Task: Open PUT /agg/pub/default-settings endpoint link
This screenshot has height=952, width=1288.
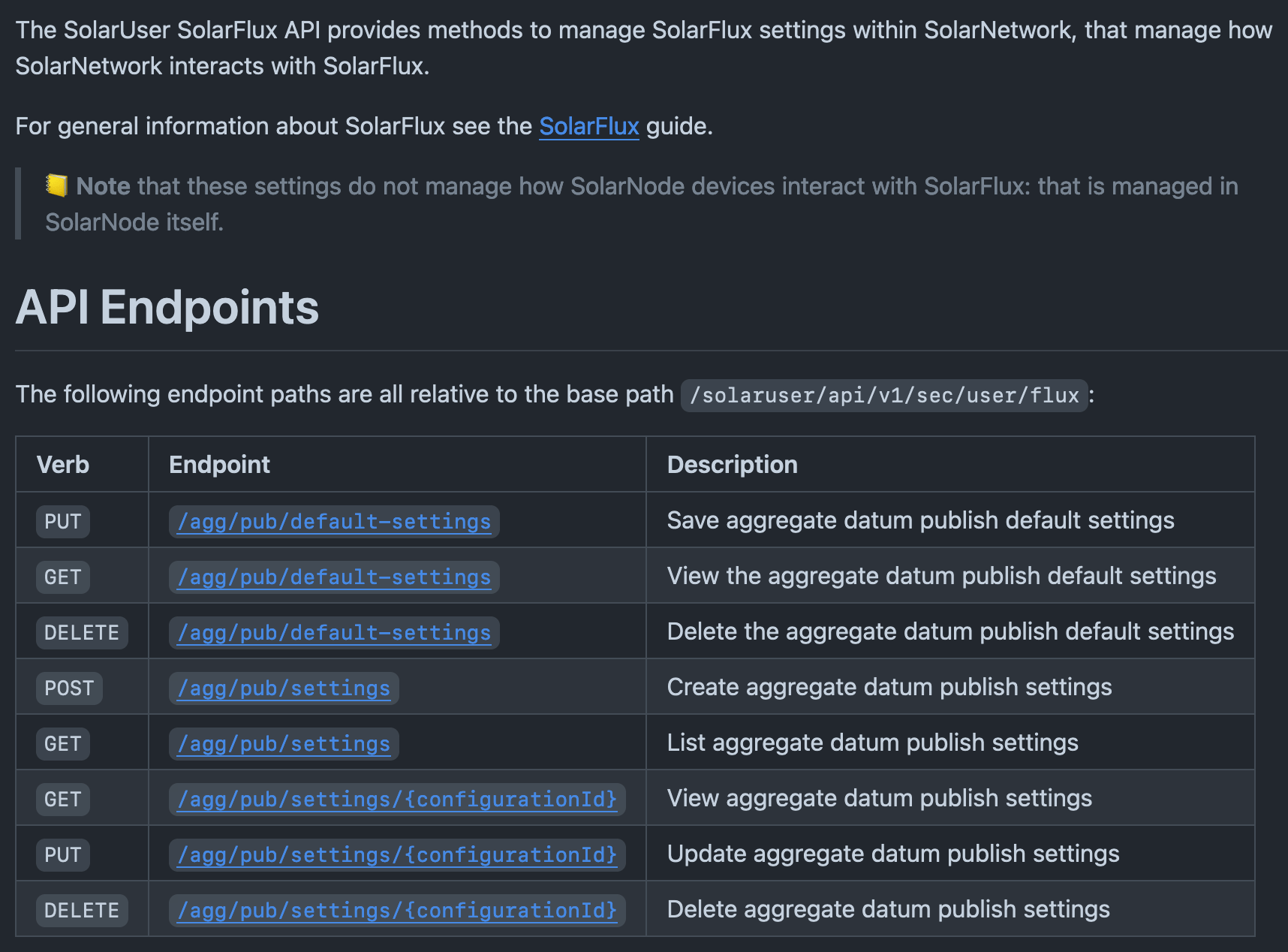Action: 334,522
